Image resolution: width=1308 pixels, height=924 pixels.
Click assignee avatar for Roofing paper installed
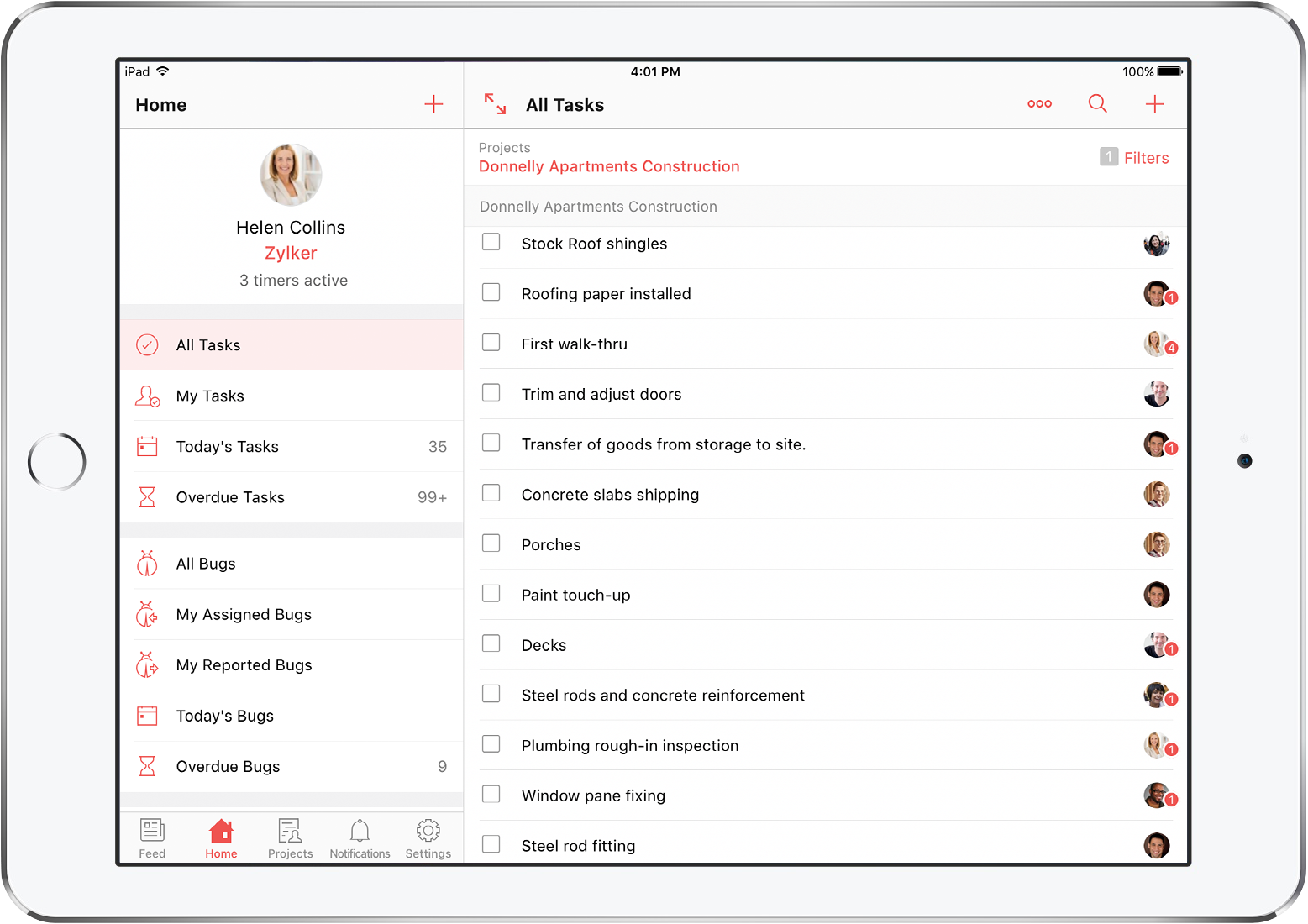tap(1157, 294)
